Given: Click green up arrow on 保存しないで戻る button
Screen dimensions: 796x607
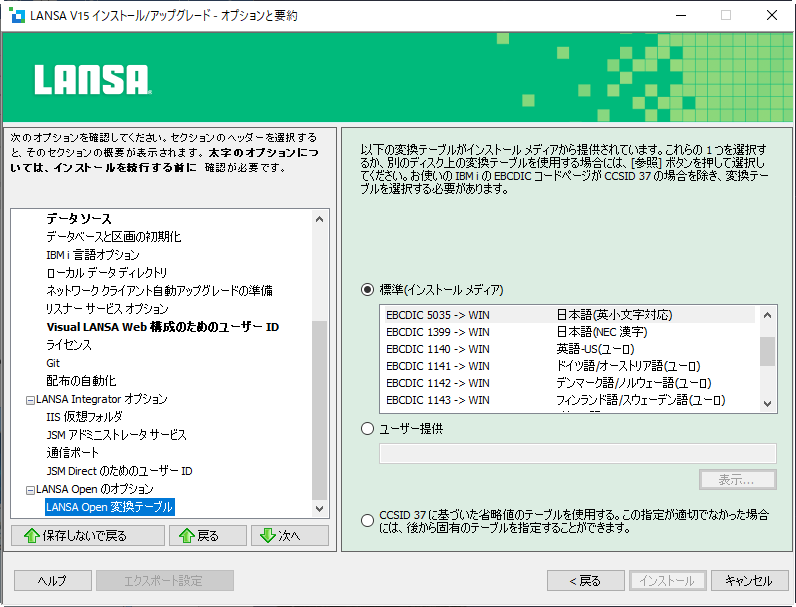Looking at the screenshot, I should (32, 535).
